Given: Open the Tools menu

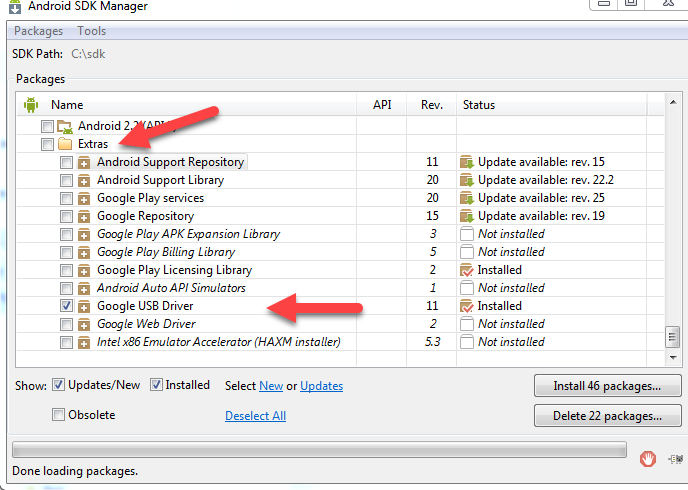Looking at the screenshot, I should point(92,31).
